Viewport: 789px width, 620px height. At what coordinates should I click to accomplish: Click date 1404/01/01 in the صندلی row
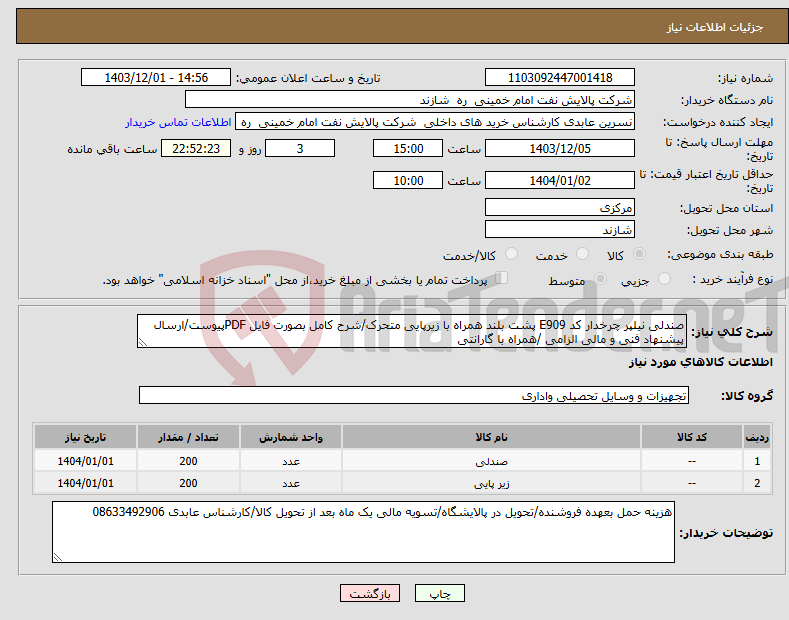[86, 460]
